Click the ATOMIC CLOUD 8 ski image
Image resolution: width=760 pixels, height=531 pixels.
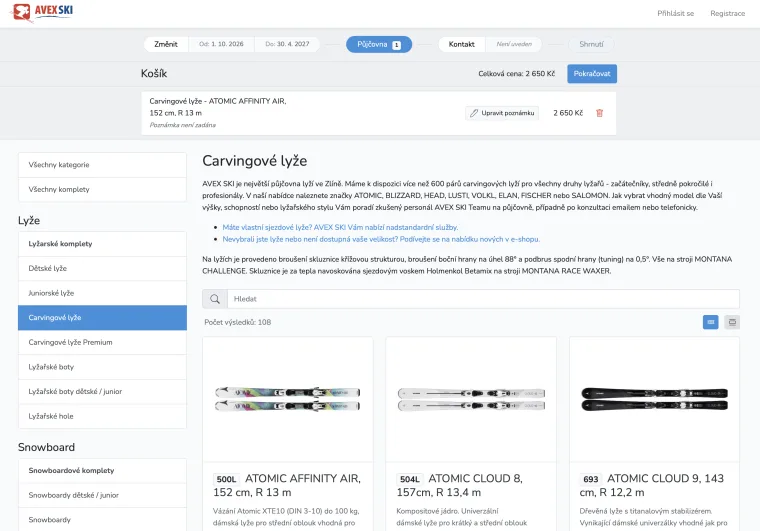pos(471,399)
